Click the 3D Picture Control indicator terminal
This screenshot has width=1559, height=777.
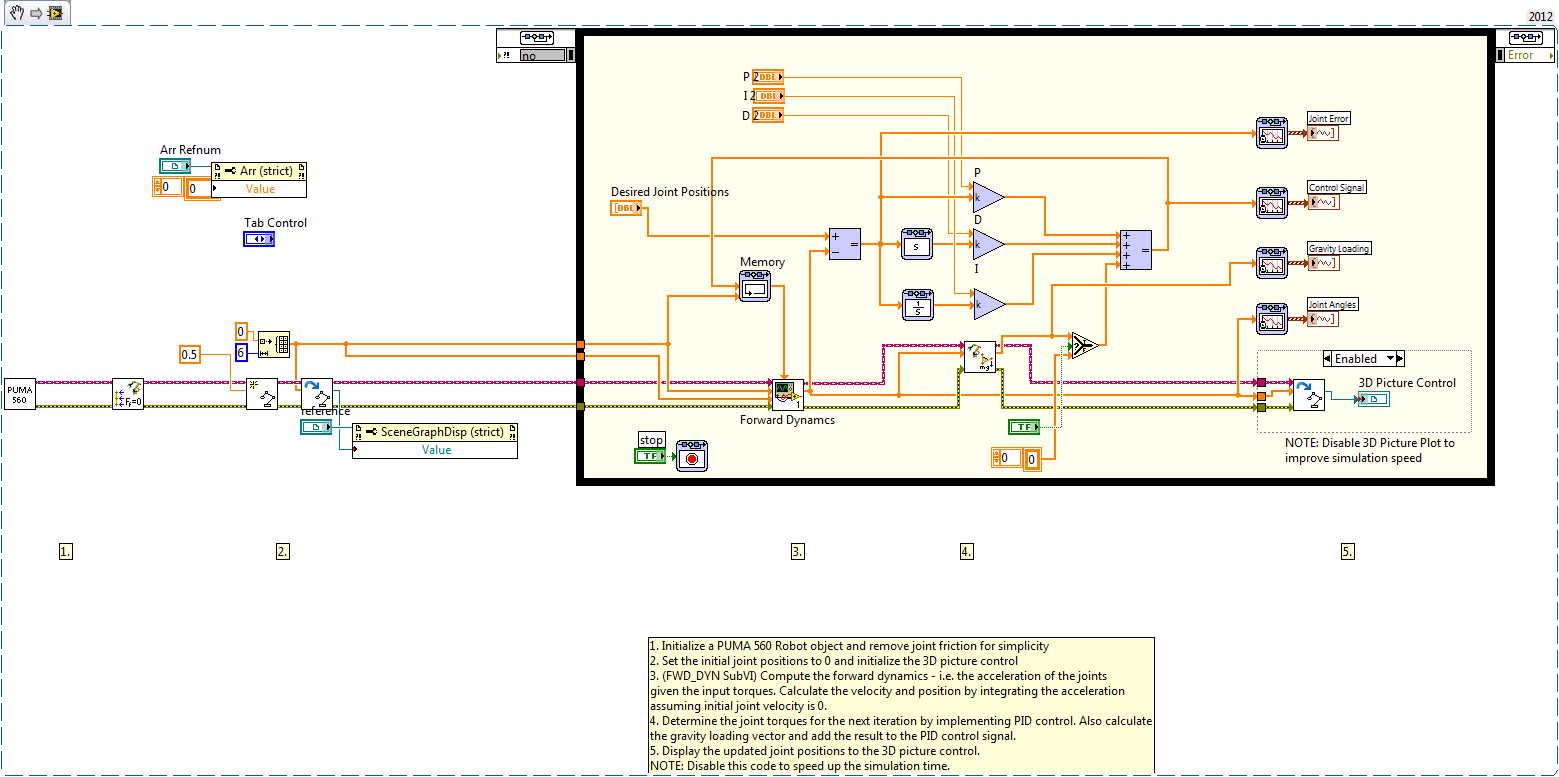tap(1372, 400)
